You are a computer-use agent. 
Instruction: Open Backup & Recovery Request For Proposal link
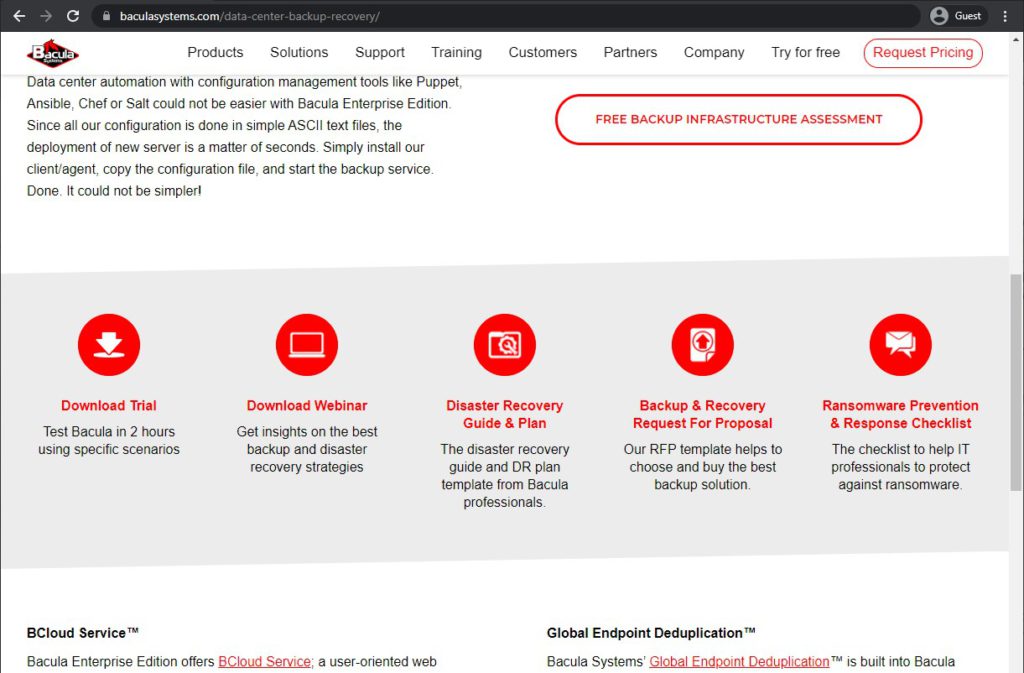[703, 415]
